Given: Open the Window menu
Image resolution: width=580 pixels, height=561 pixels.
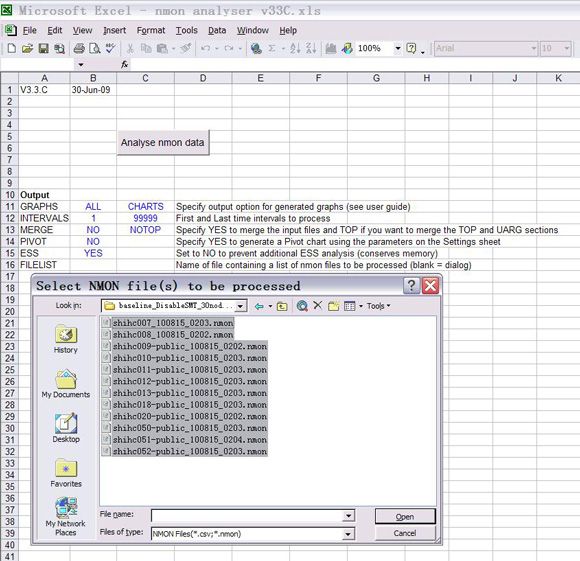Looking at the screenshot, I should point(253,30).
